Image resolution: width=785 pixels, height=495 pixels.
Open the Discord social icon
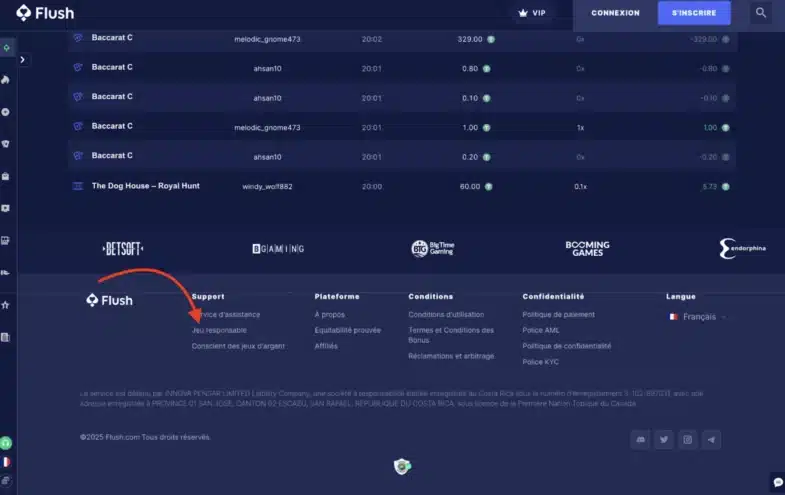640,440
